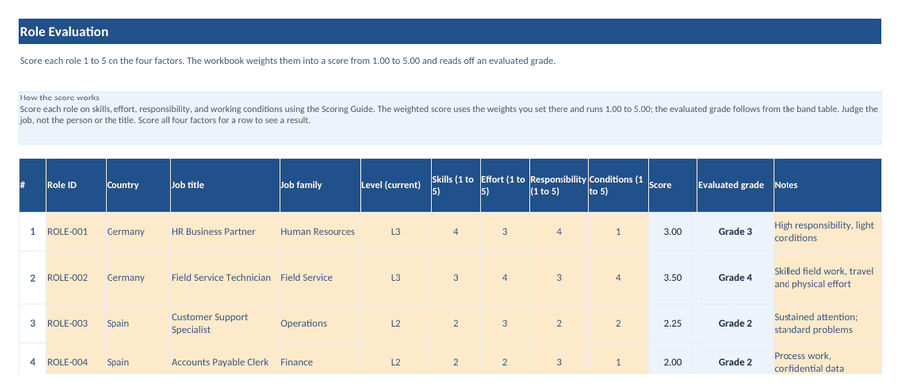
Task: Select row number 1 cell
Action: [32, 232]
